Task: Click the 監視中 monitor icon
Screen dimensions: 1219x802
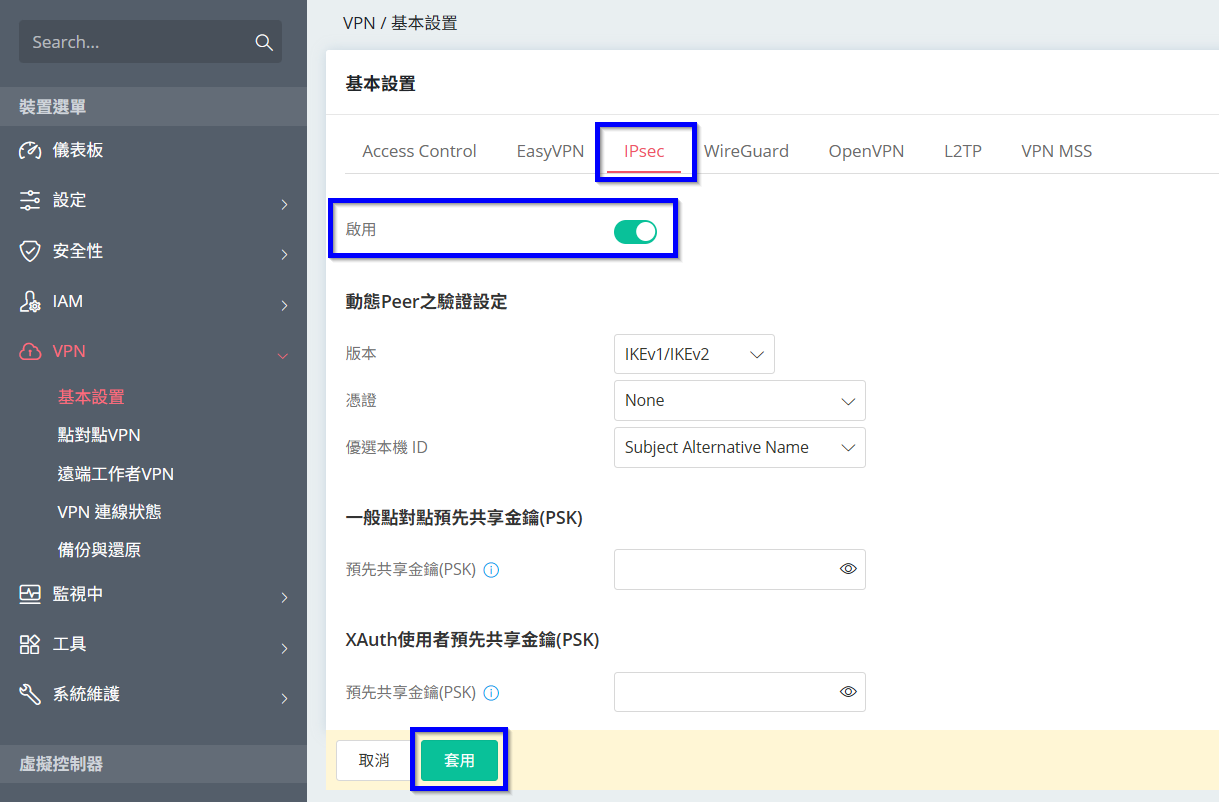Action: [x=30, y=594]
